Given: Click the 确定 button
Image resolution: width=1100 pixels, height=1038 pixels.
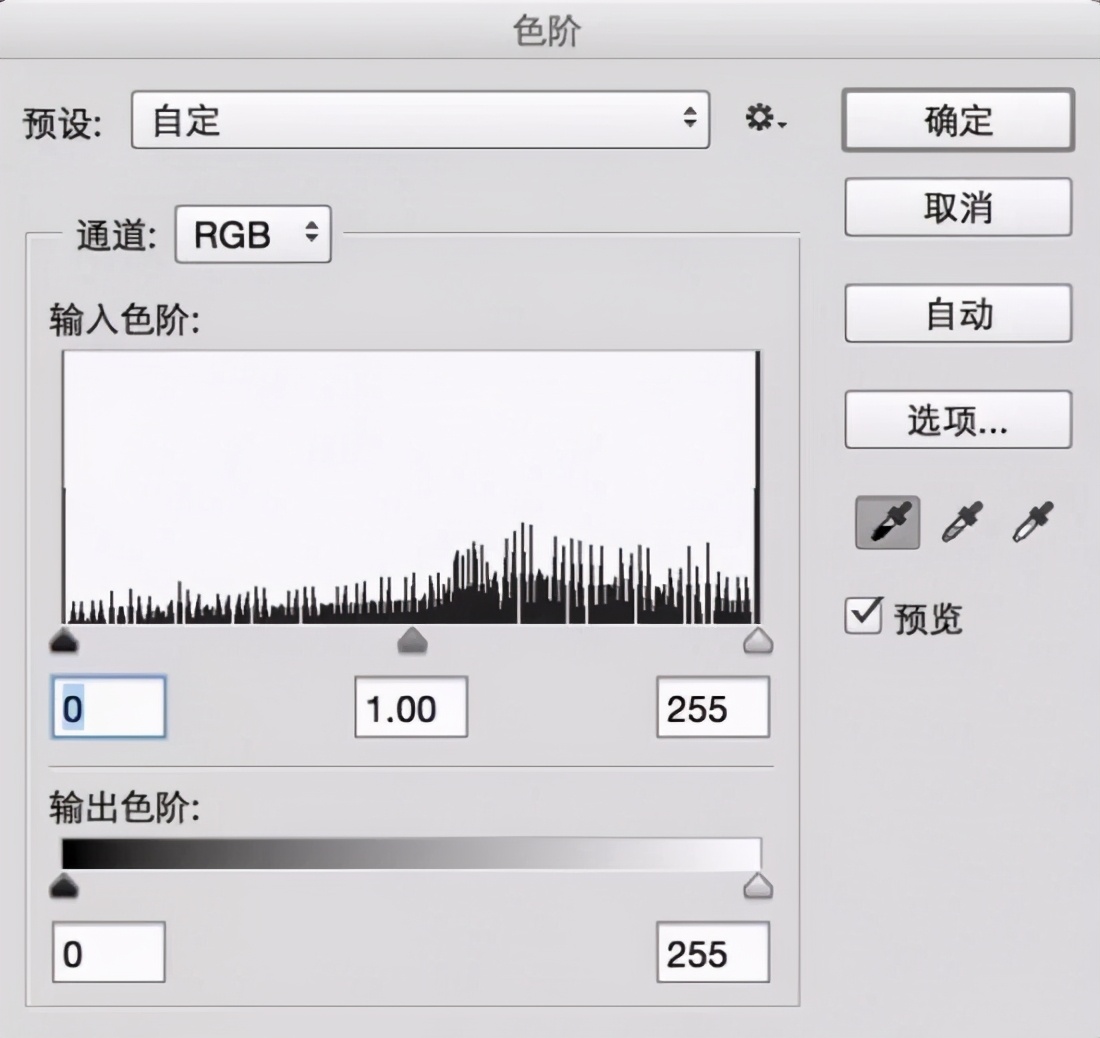Looking at the screenshot, I should [958, 120].
